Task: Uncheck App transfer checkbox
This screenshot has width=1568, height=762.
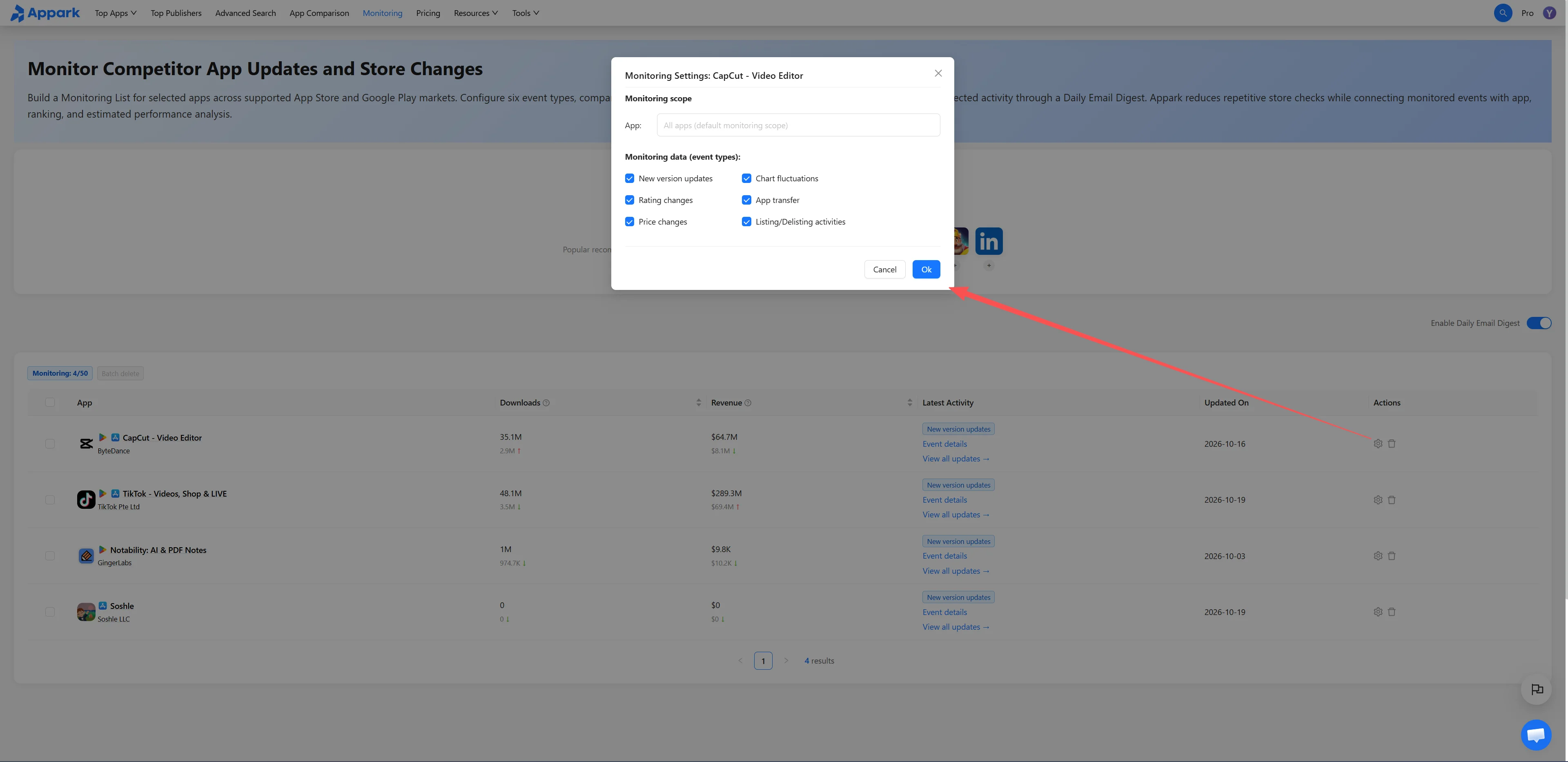Action: tap(746, 200)
